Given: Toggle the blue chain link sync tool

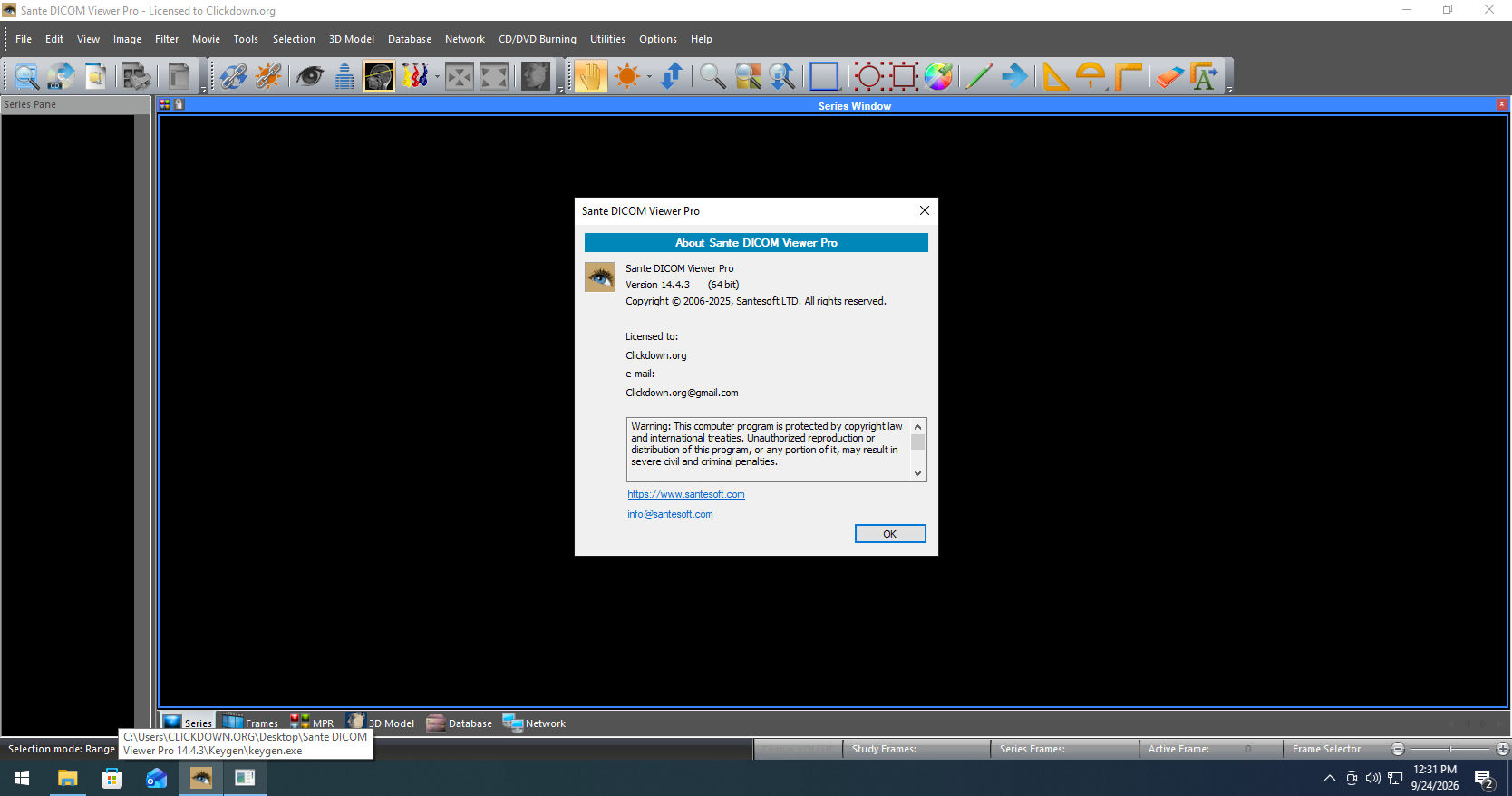Looking at the screenshot, I should click(x=234, y=76).
